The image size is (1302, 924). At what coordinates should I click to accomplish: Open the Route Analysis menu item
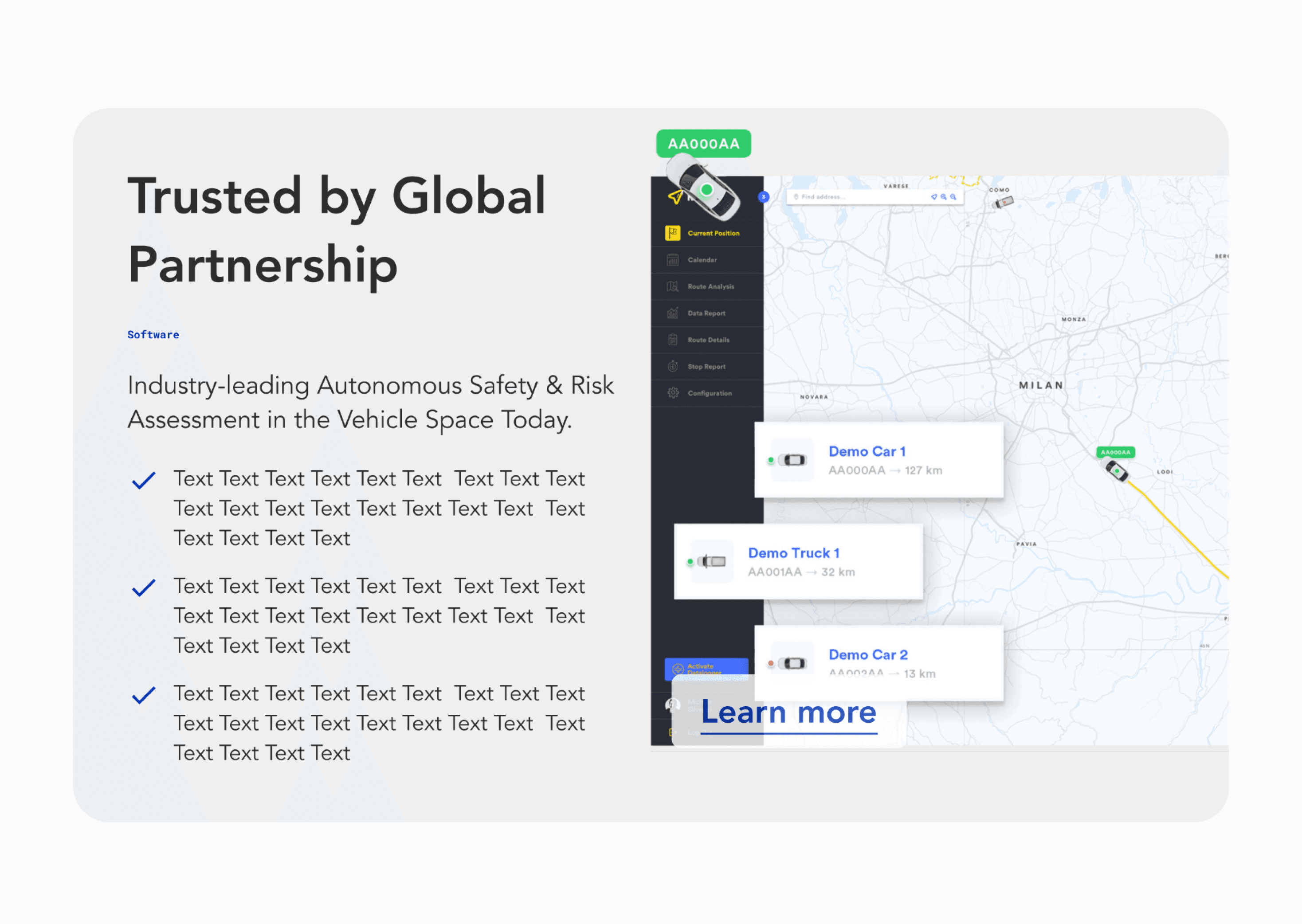pos(711,287)
